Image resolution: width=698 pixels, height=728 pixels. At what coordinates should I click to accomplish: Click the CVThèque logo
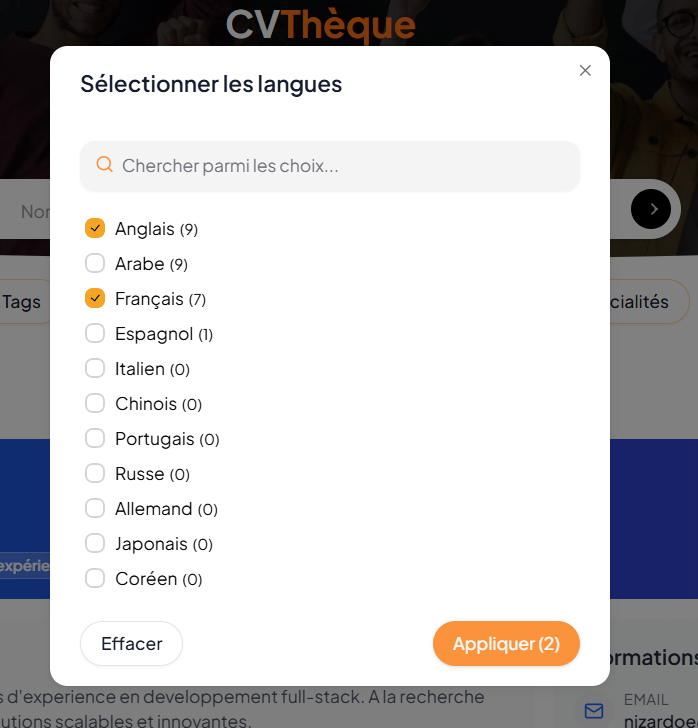[x=320, y=24]
